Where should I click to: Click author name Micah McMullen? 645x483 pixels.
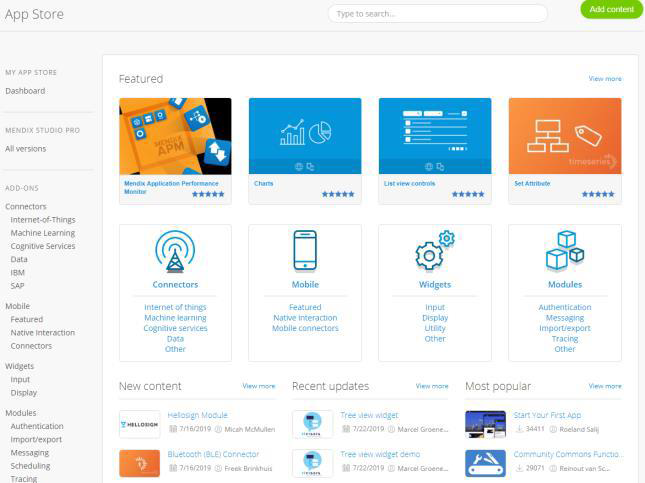[x=250, y=429]
